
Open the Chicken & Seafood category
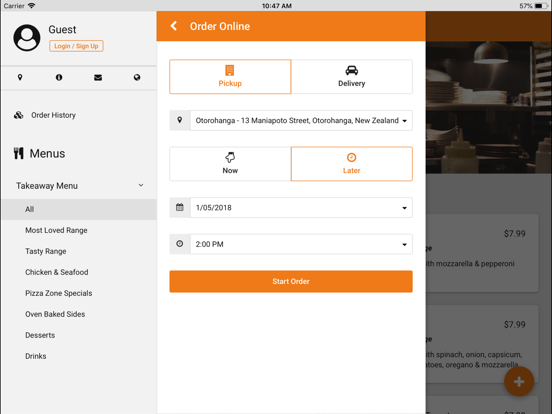point(57,272)
